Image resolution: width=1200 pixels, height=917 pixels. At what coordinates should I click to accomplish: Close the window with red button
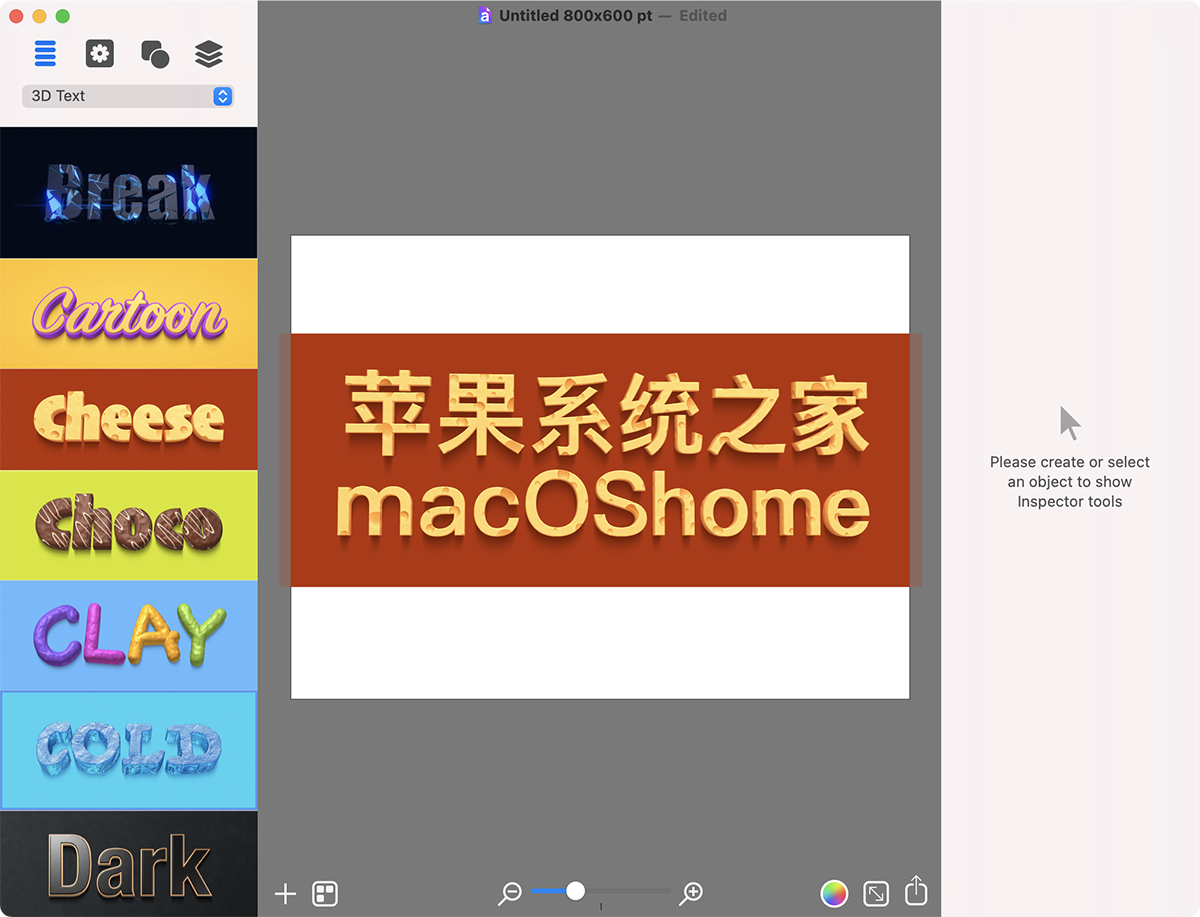pyautogui.click(x=16, y=16)
